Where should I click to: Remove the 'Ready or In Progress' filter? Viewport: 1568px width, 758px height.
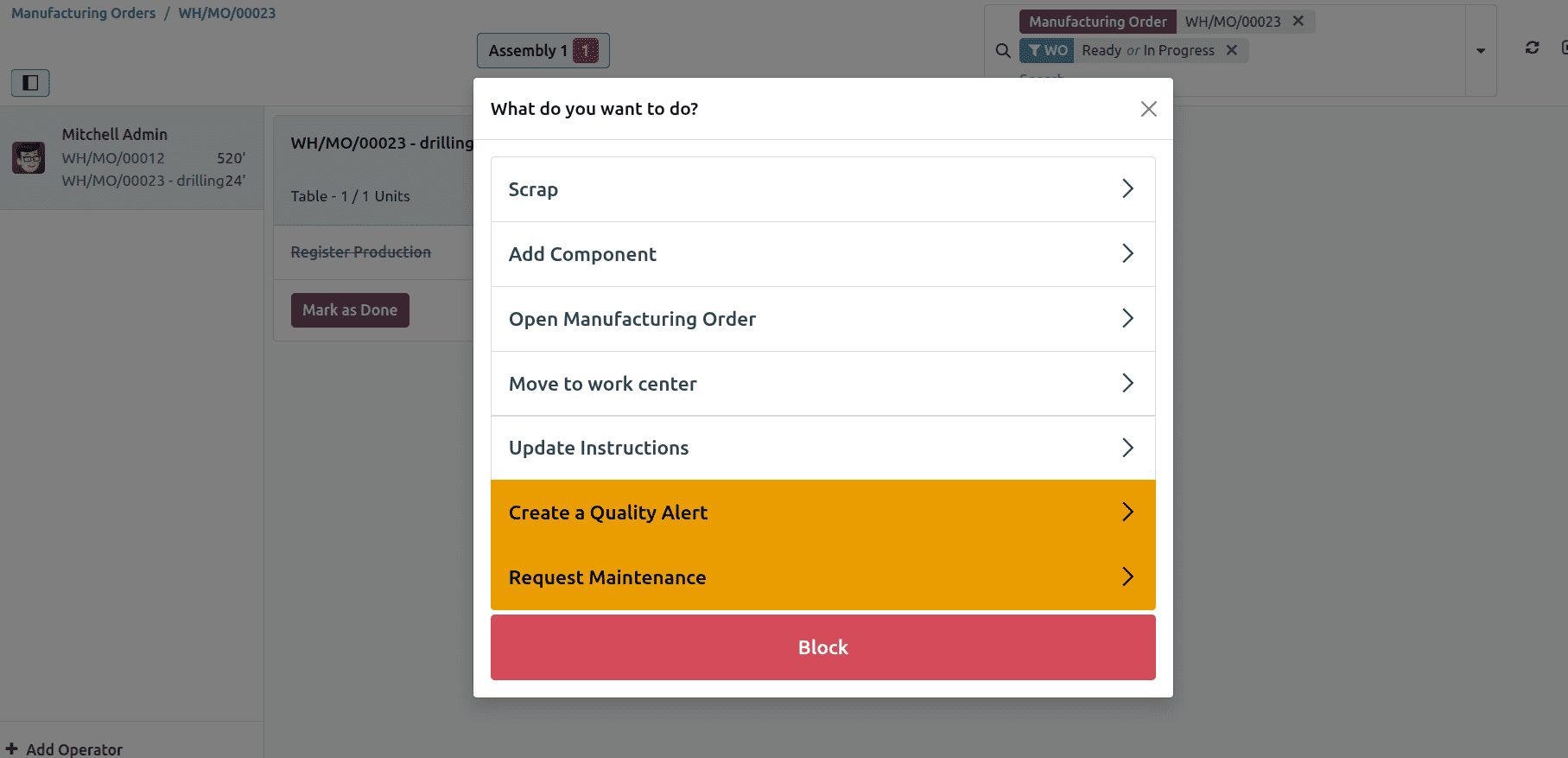click(1232, 50)
